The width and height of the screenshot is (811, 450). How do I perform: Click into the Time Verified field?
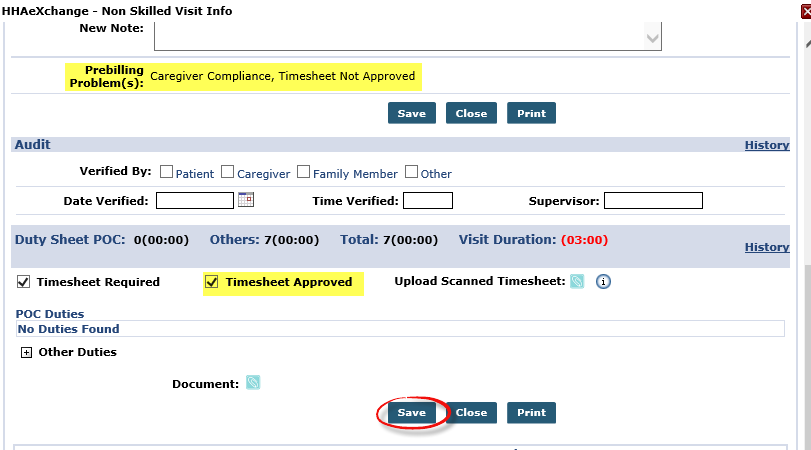(428, 201)
